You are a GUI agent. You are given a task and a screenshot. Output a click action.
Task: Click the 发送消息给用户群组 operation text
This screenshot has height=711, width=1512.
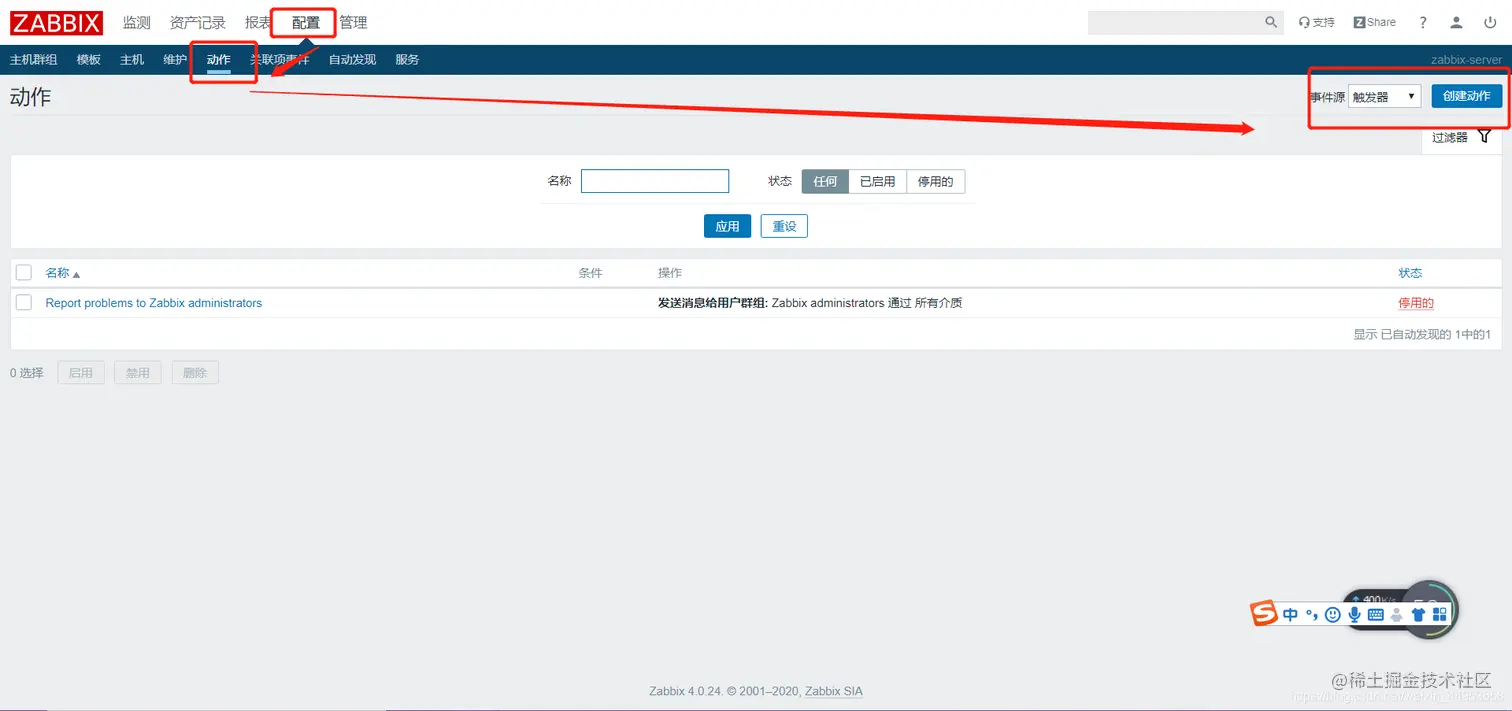click(x=713, y=303)
